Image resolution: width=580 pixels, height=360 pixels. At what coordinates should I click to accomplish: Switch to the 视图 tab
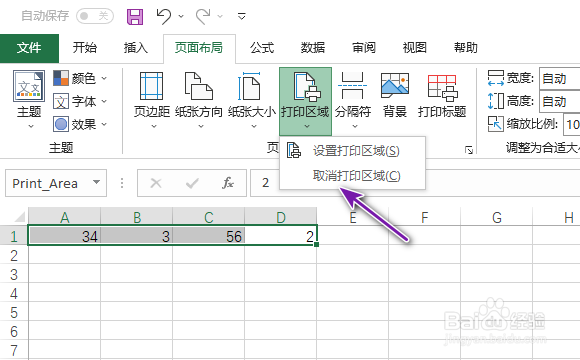415,48
